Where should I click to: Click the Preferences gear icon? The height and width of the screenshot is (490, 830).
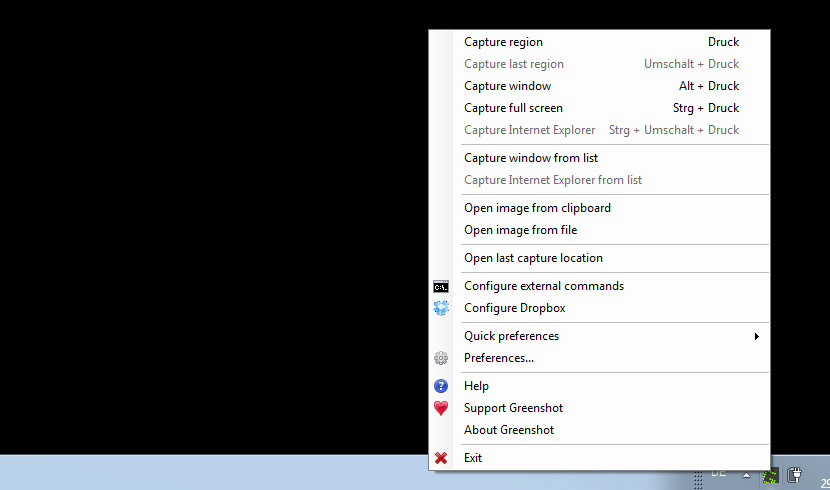(x=441, y=358)
